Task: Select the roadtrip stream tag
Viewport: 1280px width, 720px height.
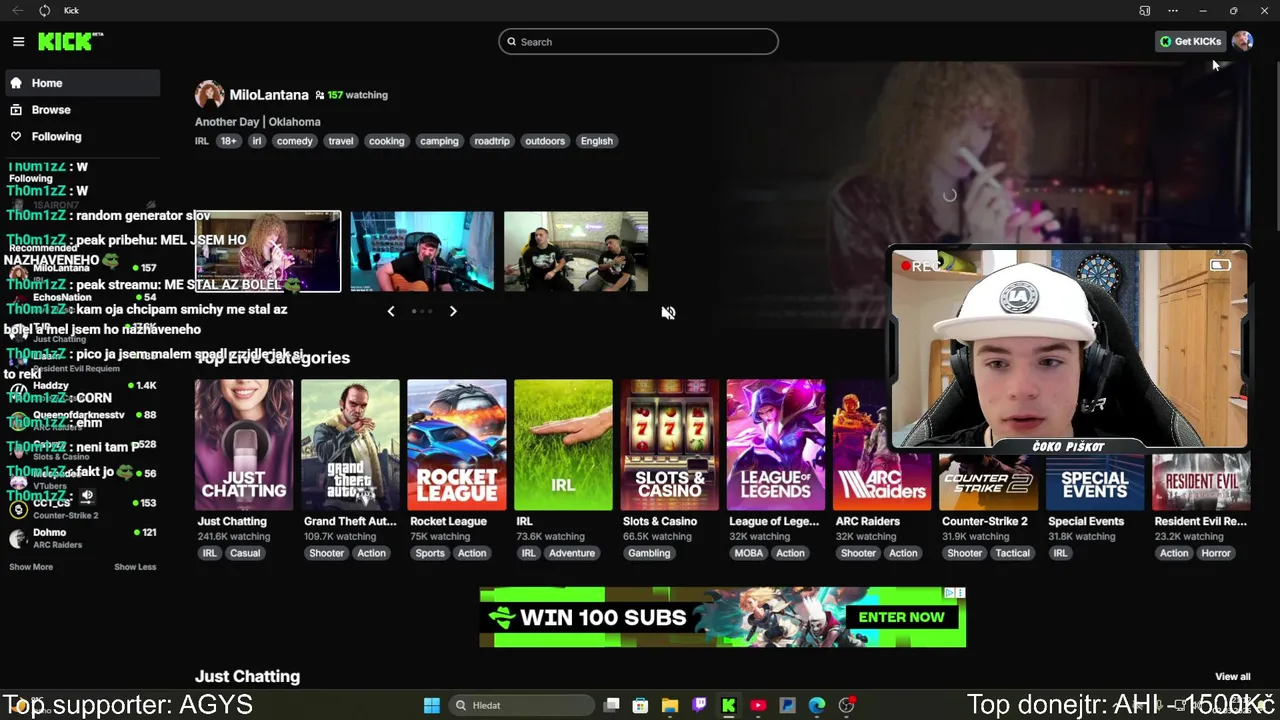Action: 491,141
